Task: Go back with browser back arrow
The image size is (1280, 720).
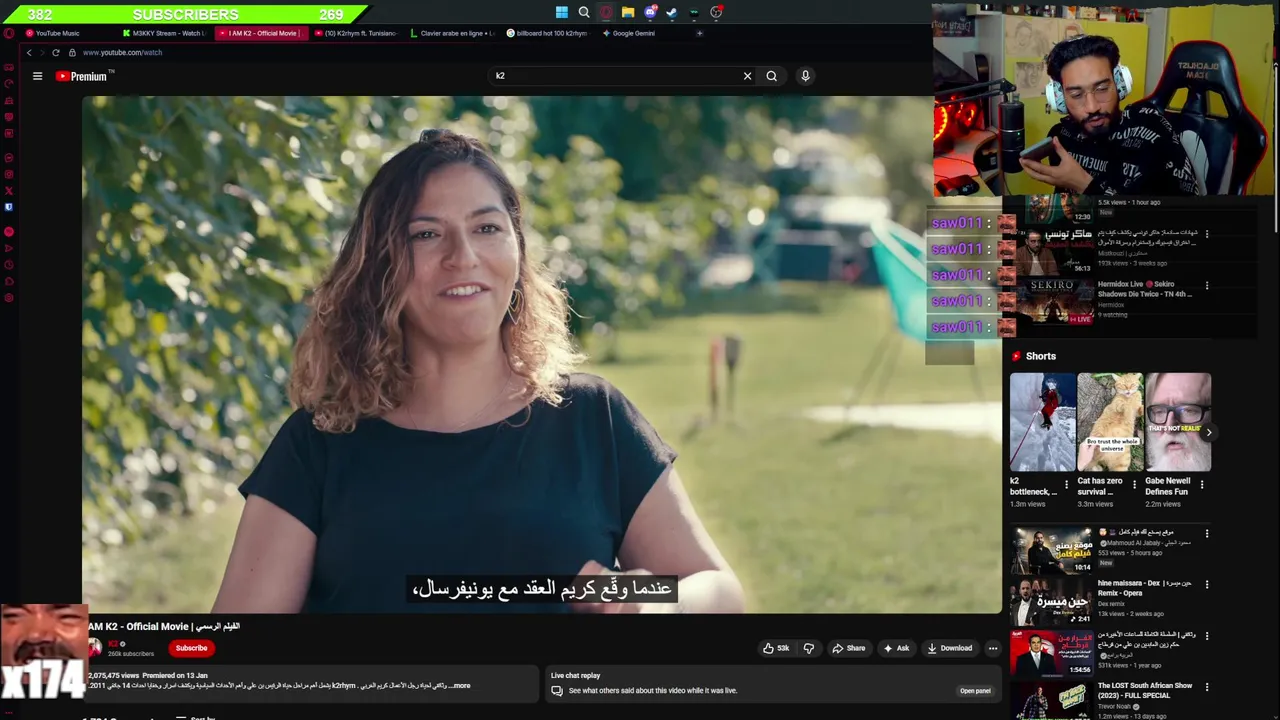Action: point(29,52)
